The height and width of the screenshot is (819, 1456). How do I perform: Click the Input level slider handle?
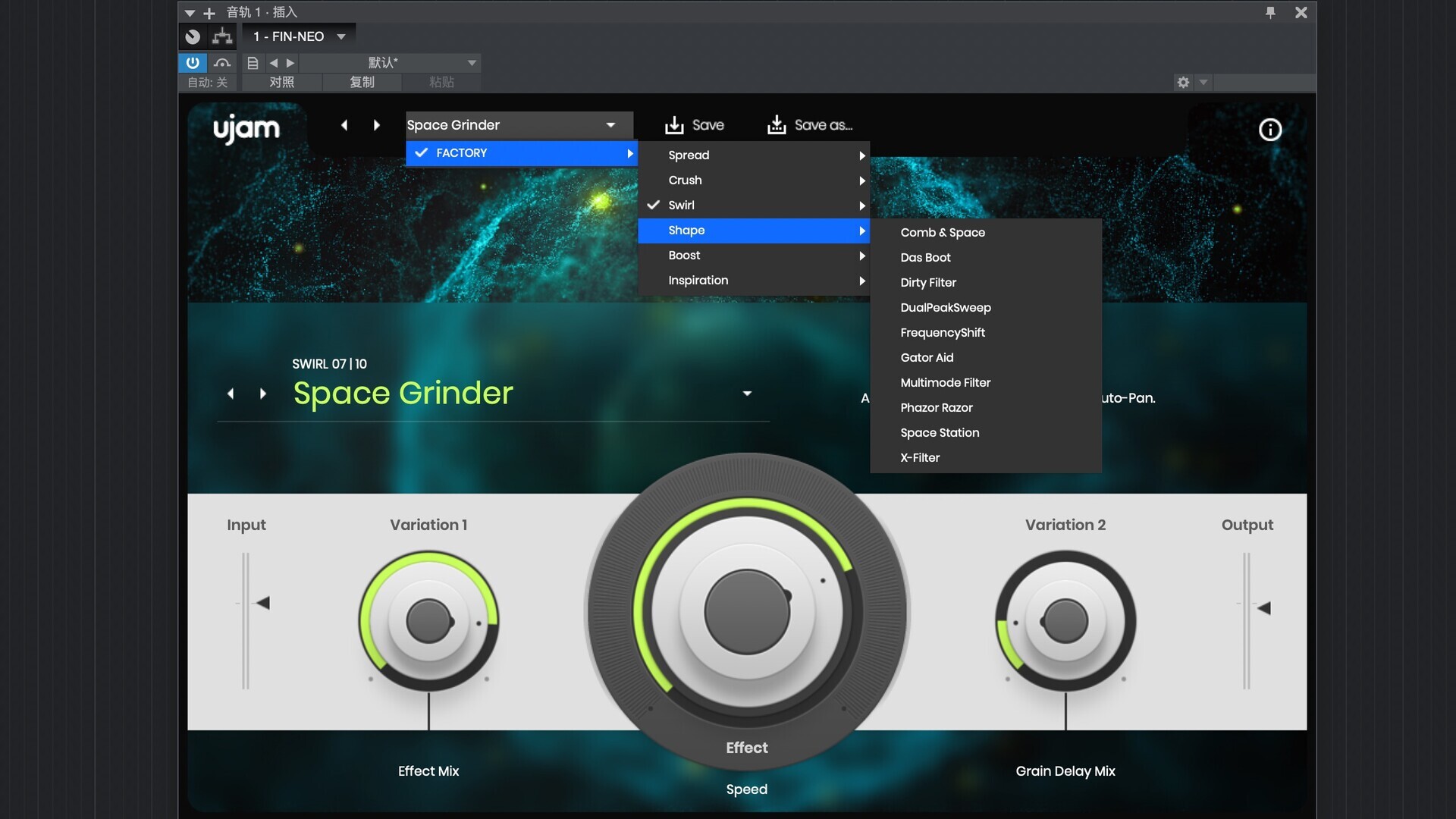(x=263, y=604)
